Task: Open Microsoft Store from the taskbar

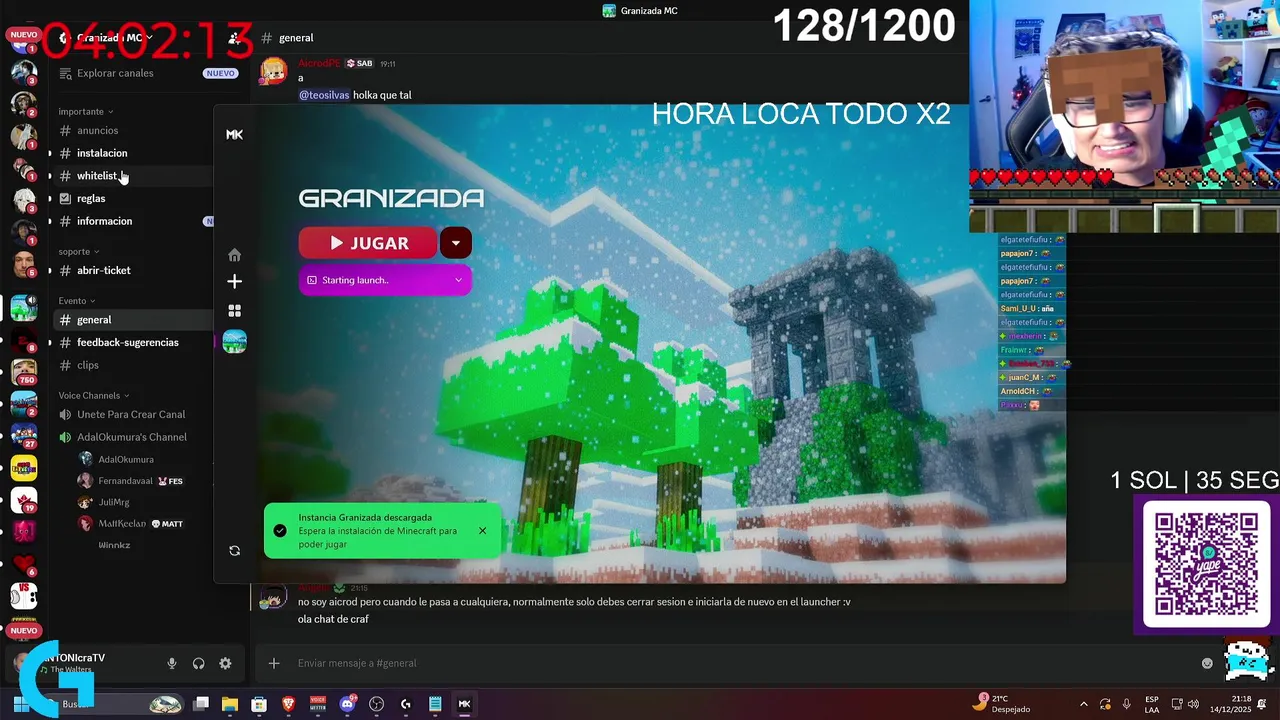Action: 259,704
